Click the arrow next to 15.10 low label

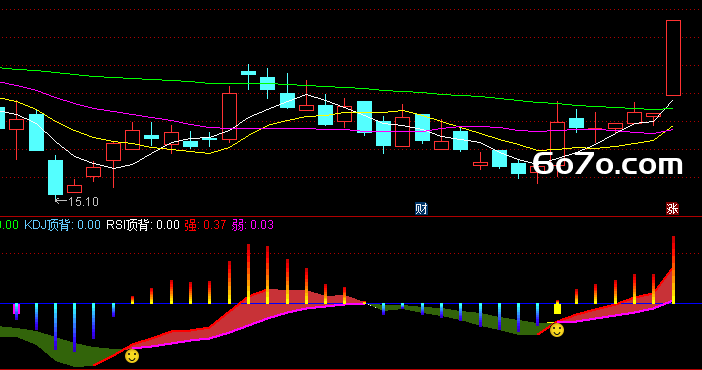[x=60, y=201]
